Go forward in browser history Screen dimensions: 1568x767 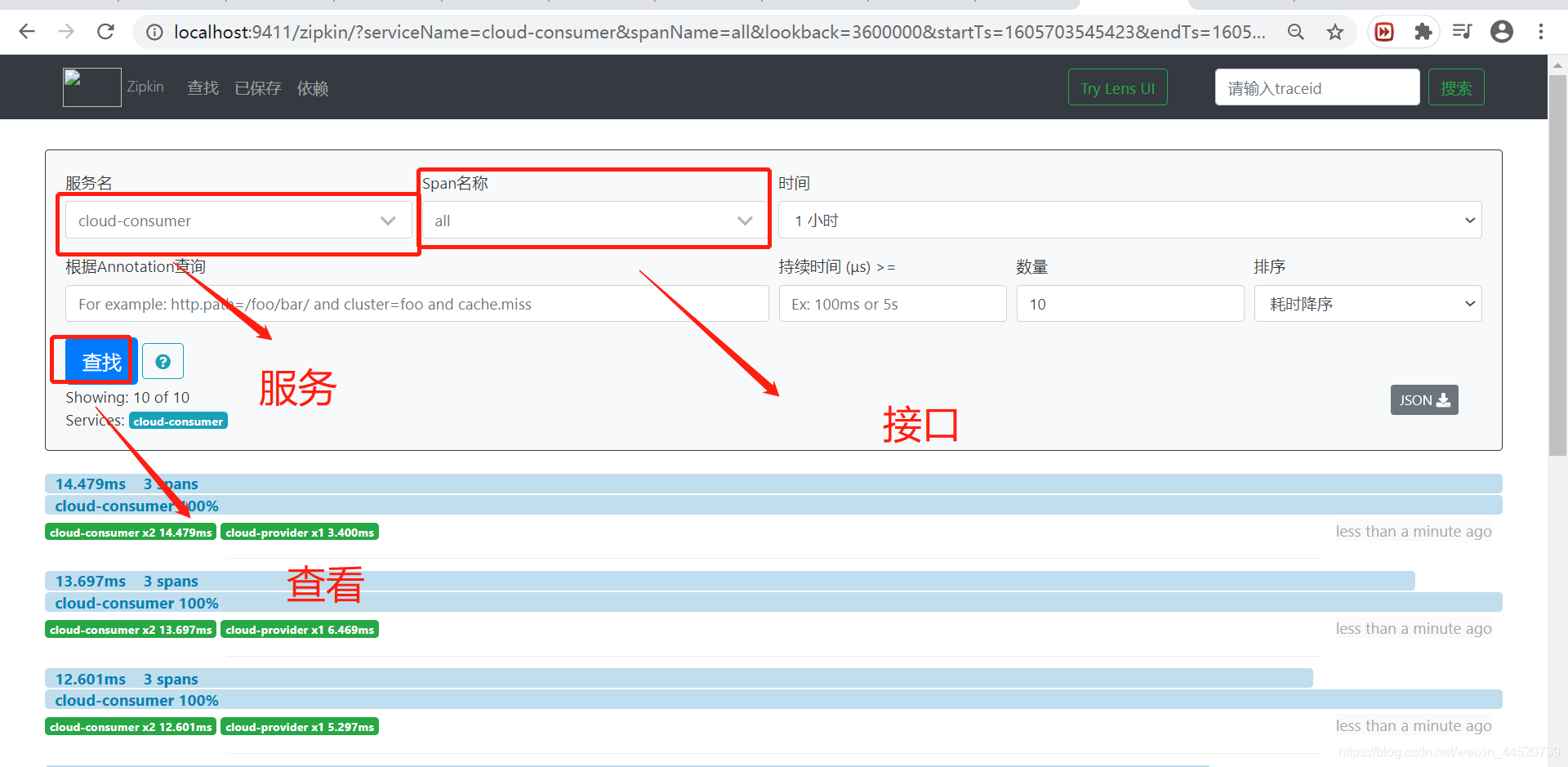coord(66,32)
